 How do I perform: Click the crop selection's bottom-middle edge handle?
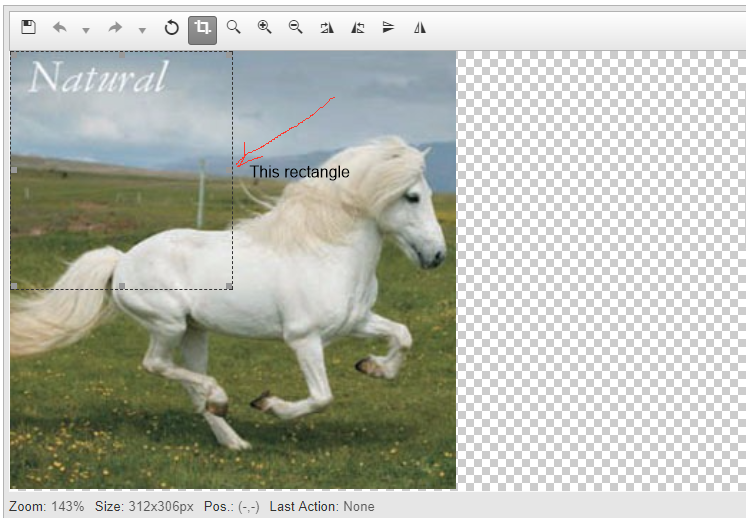(122, 286)
